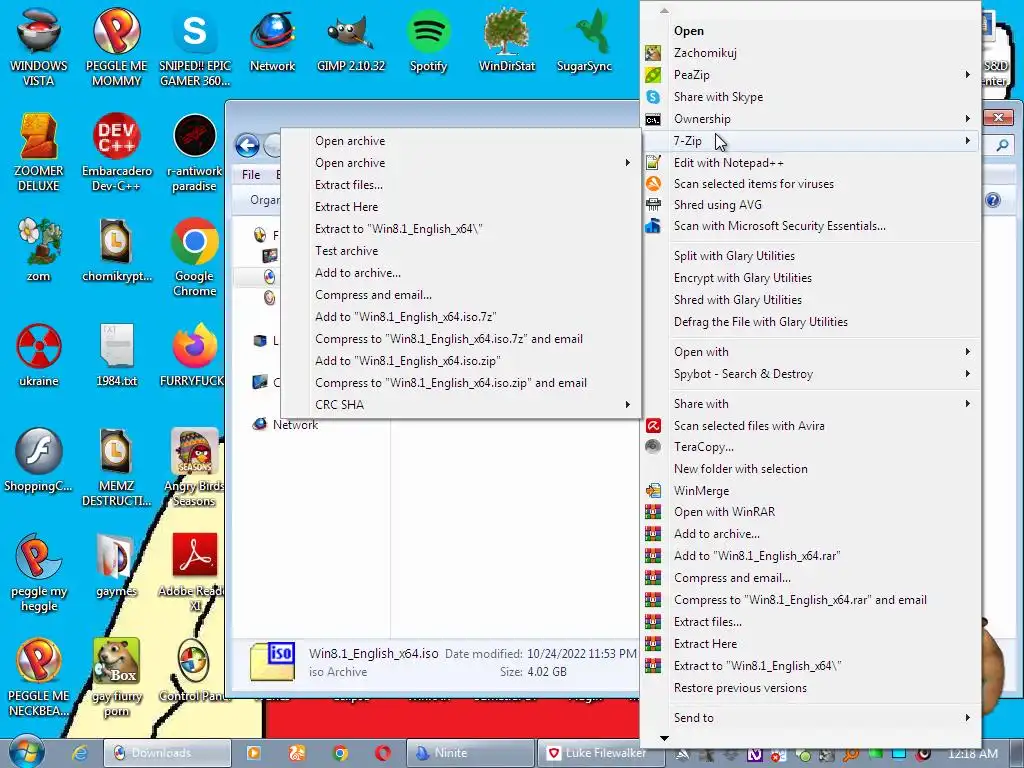Select WinMerge in the context menu
This screenshot has height=768, width=1024.
point(701,490)
